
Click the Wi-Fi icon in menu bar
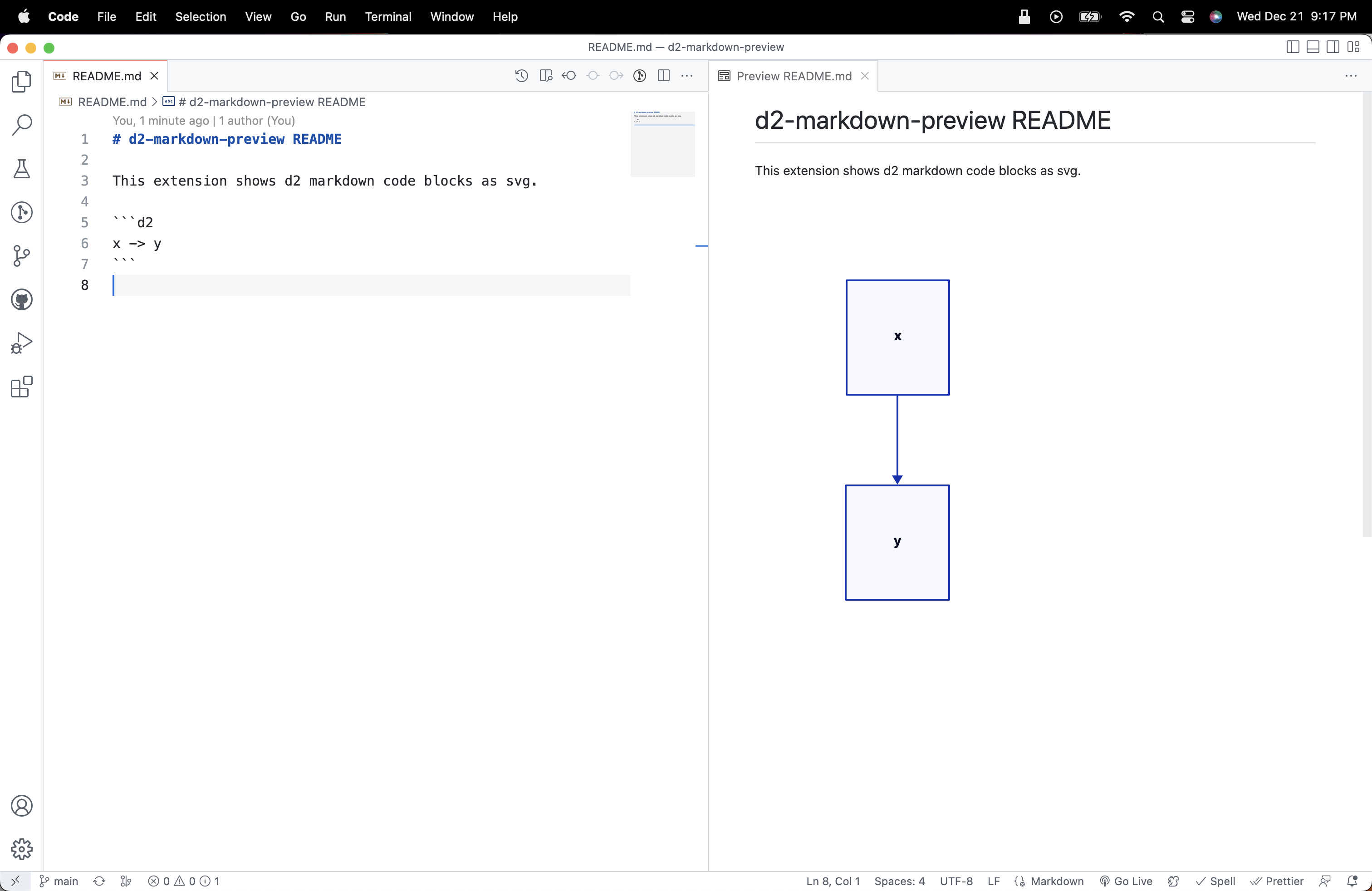[x=1127, y=17]
